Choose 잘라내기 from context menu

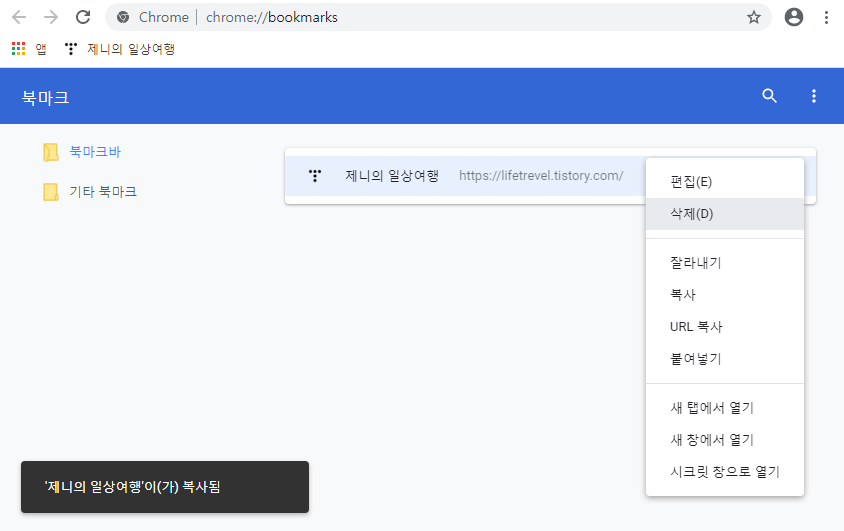click(725, 263)
